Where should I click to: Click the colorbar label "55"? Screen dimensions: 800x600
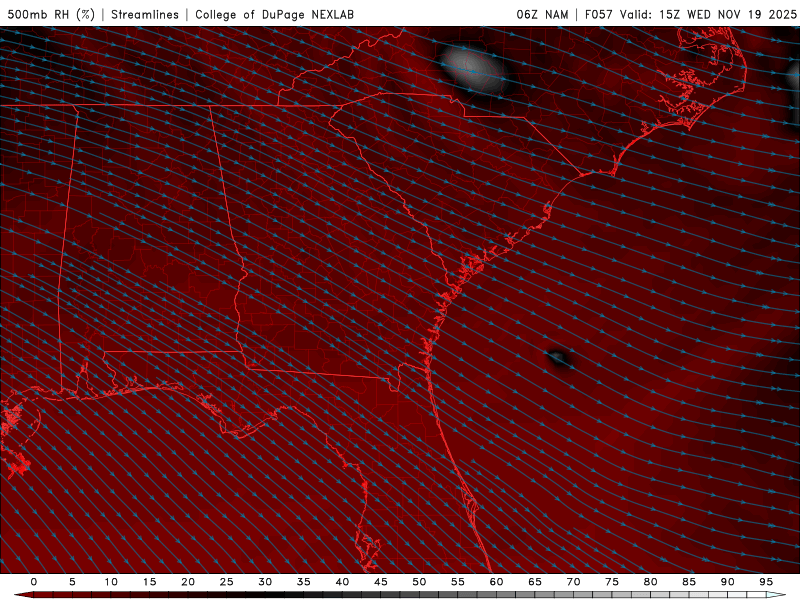point(458,582)
